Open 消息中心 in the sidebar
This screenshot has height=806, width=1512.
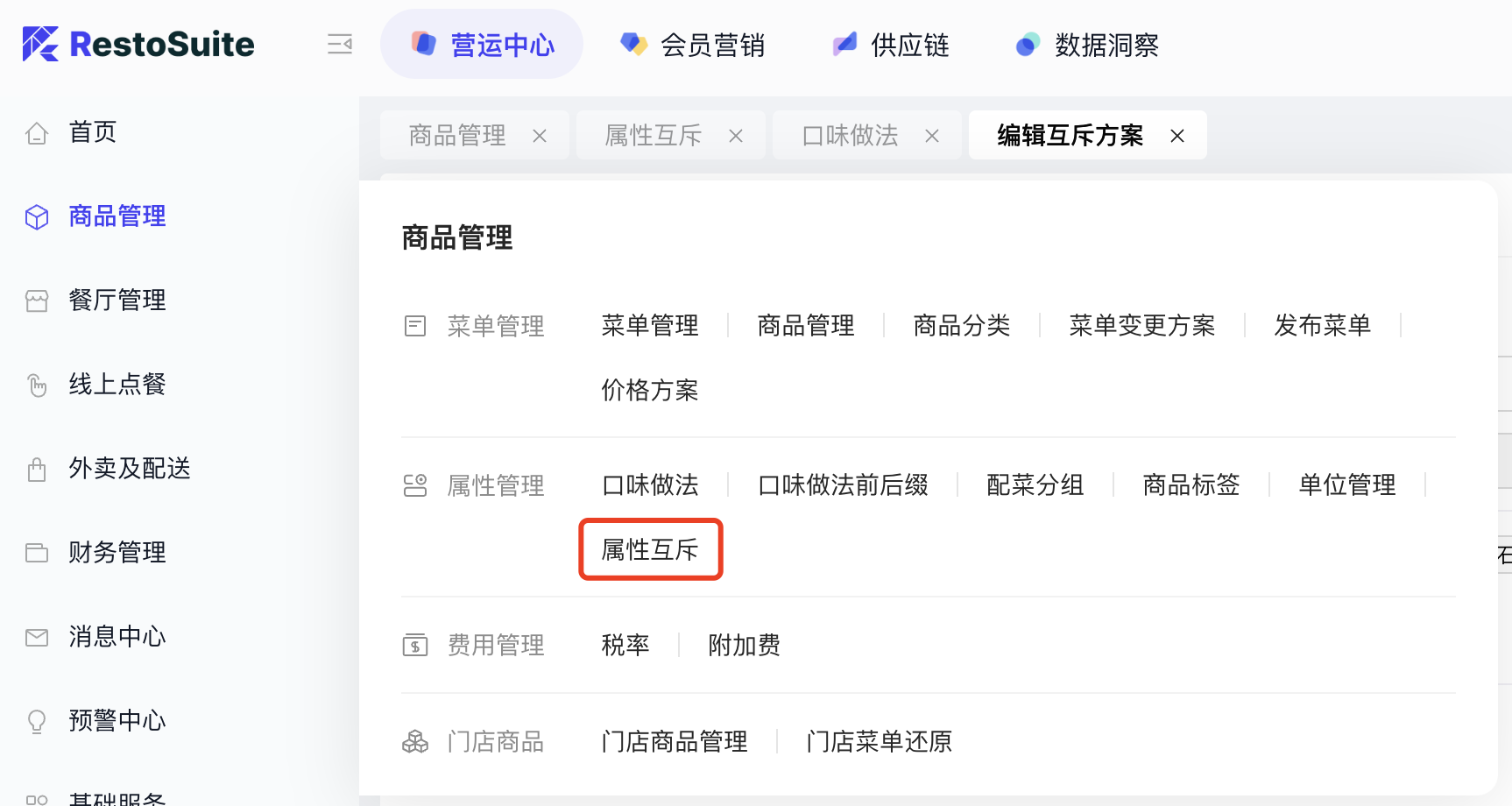click(x=117, y=637)
